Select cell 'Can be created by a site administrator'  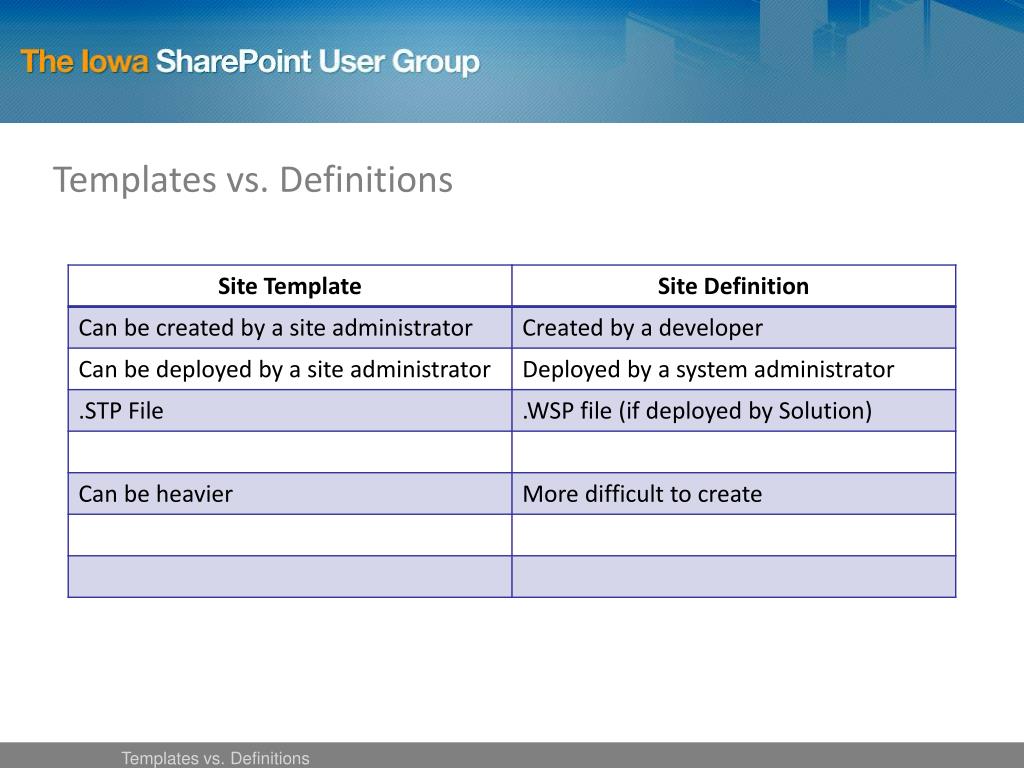pyautogui.click(x=290, y=328)
